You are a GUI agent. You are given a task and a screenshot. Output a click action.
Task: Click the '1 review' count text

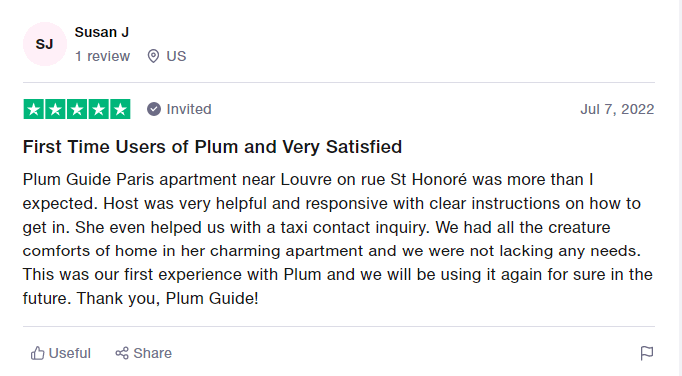[x=102, y=56]
